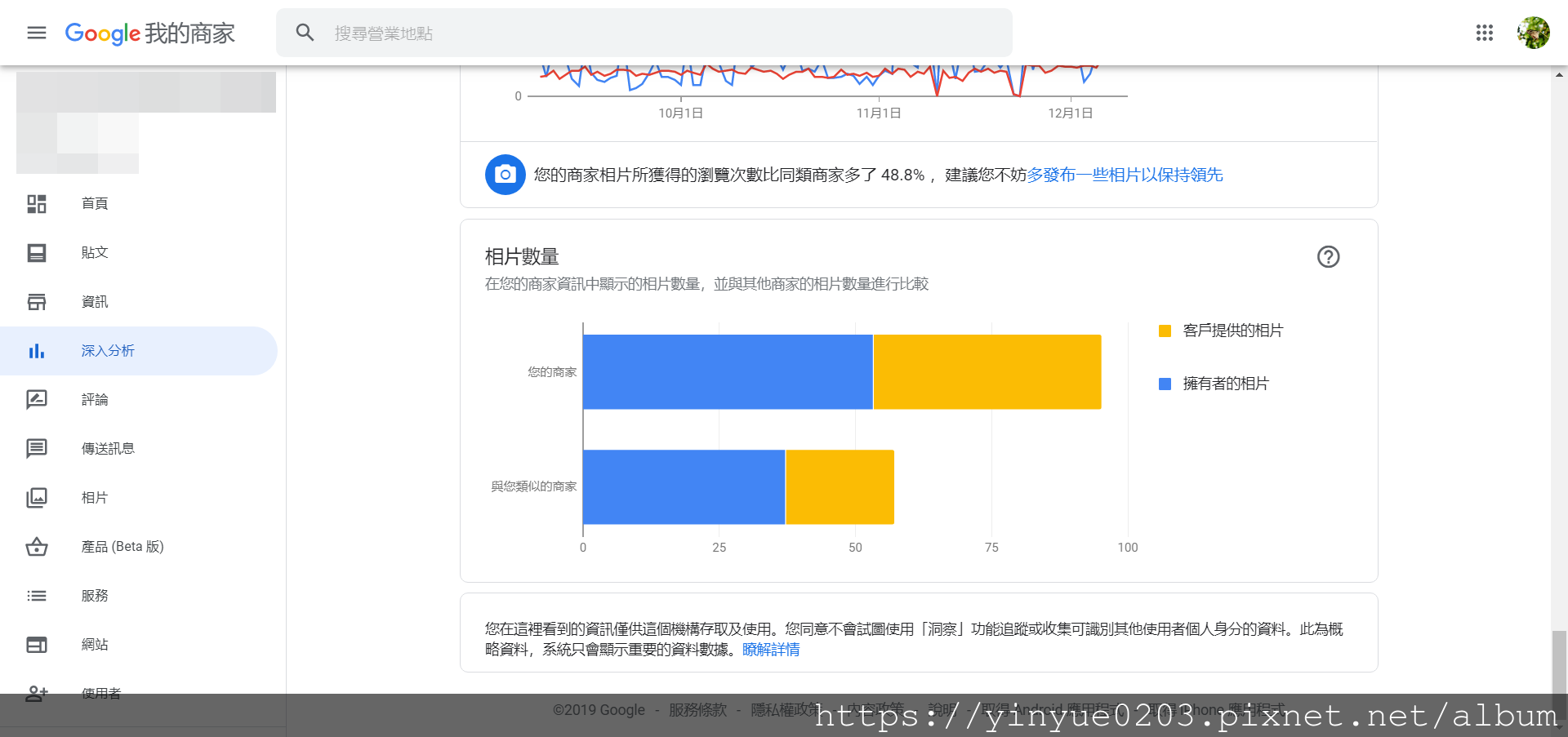Viewport: 1568px width, 737px height.
Task: Click the blue bar for 與您類似的商家
Action: (x=684, y=486)
